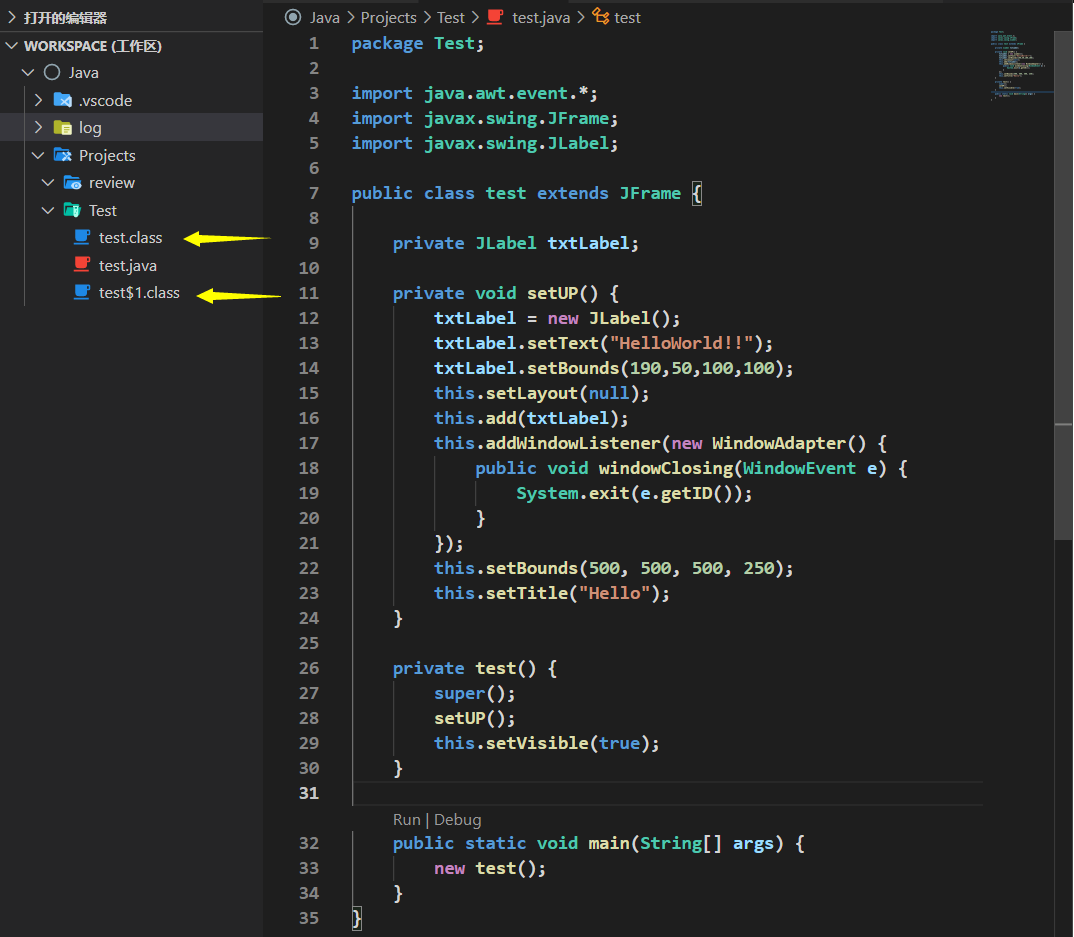This screenshot has height=937, width=1074.
Task: Select the .vscode folder label
Action: click(x=105, y=101)
